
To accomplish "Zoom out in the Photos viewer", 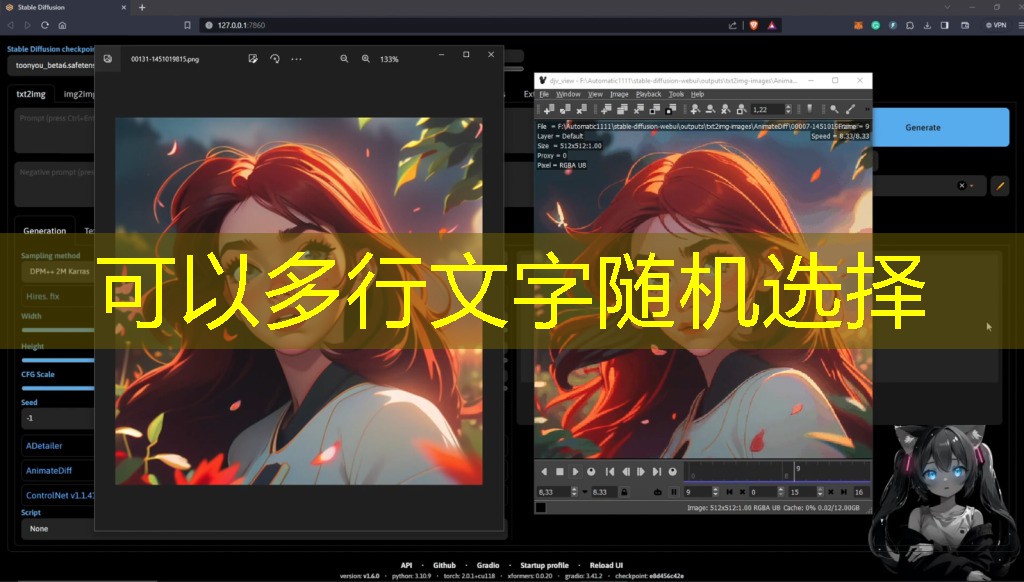I will pyautogui.click(x=344, y=59).
